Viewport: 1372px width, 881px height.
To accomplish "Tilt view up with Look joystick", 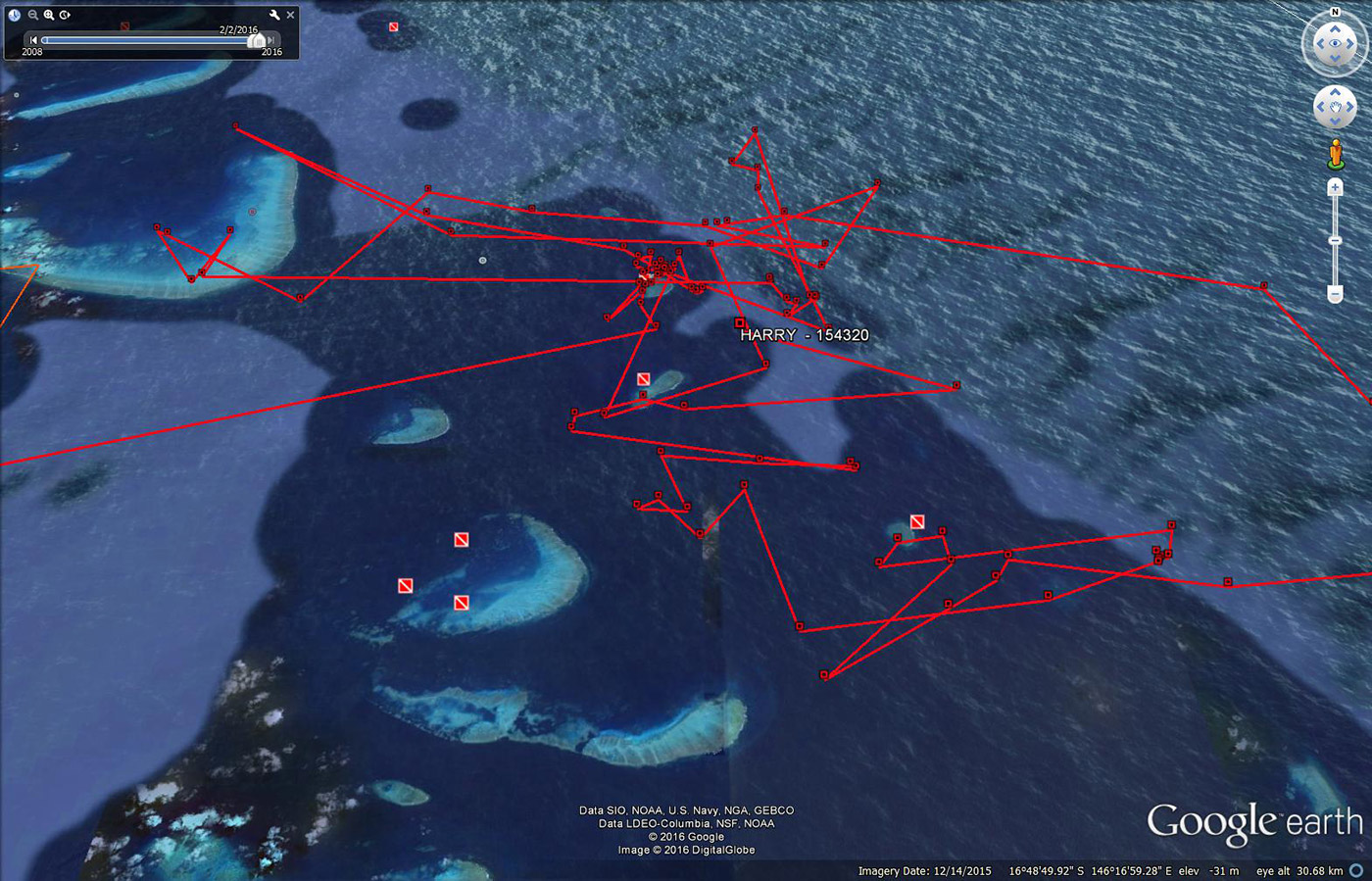I will [x=1335, y=30].
